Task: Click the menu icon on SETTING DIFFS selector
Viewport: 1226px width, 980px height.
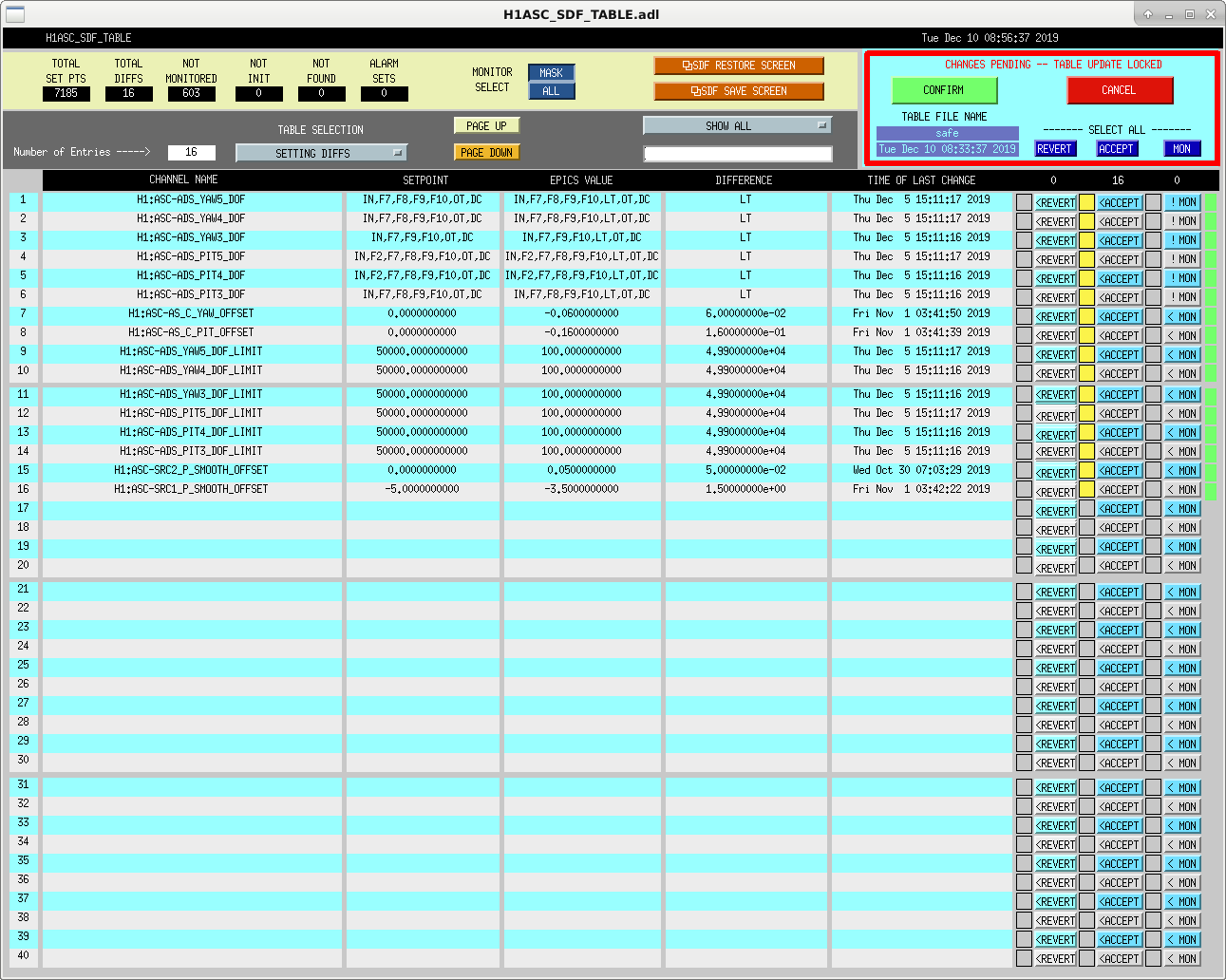Action: pyautogui.click(x=397, y=153)
